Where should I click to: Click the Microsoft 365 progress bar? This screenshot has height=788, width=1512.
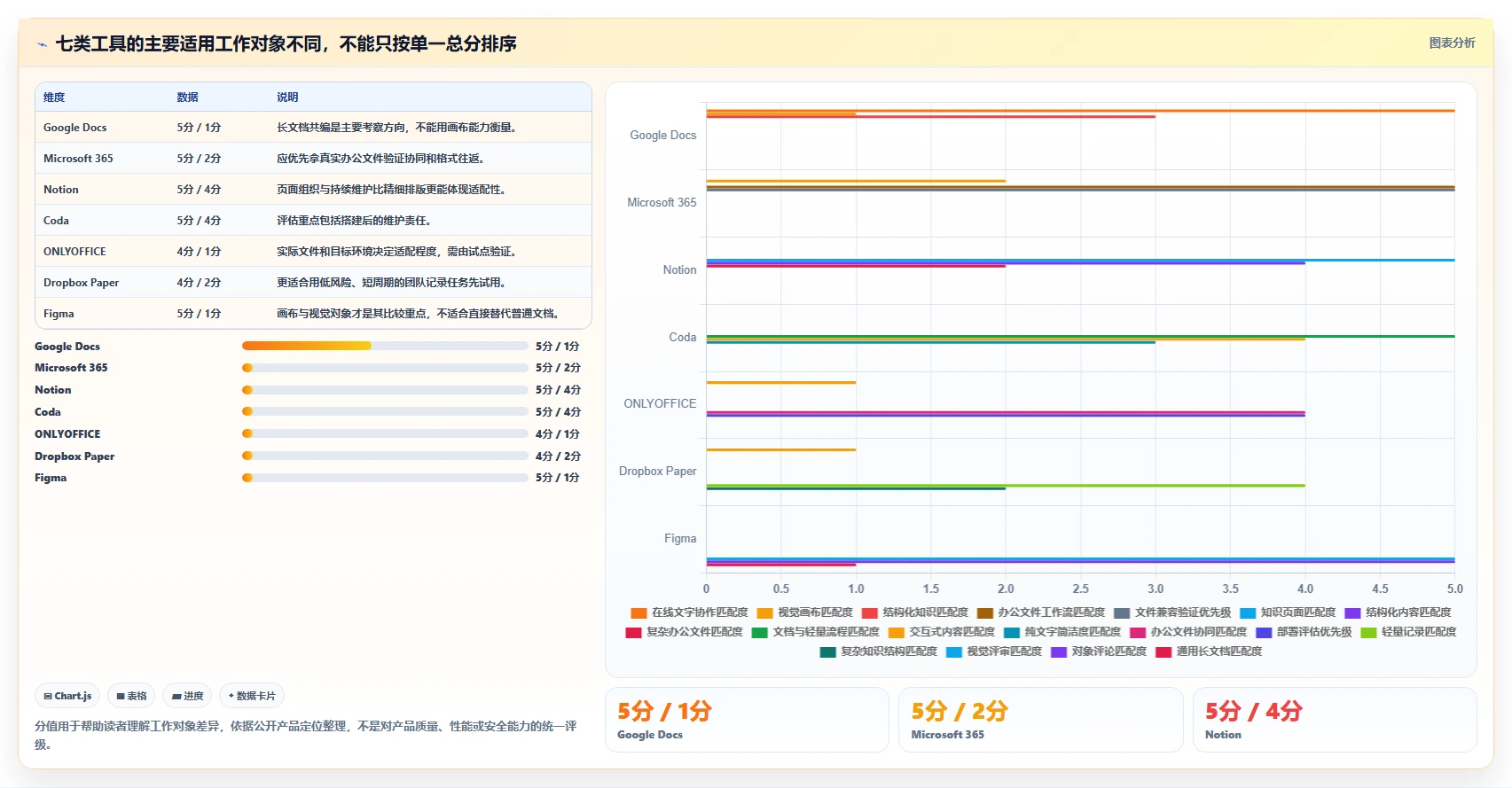click(385, 368)
